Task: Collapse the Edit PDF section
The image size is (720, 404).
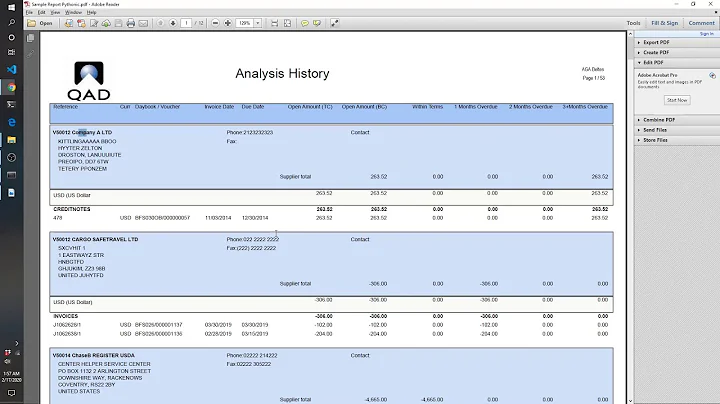Action: pyautogui.click(x=677, y=62)
